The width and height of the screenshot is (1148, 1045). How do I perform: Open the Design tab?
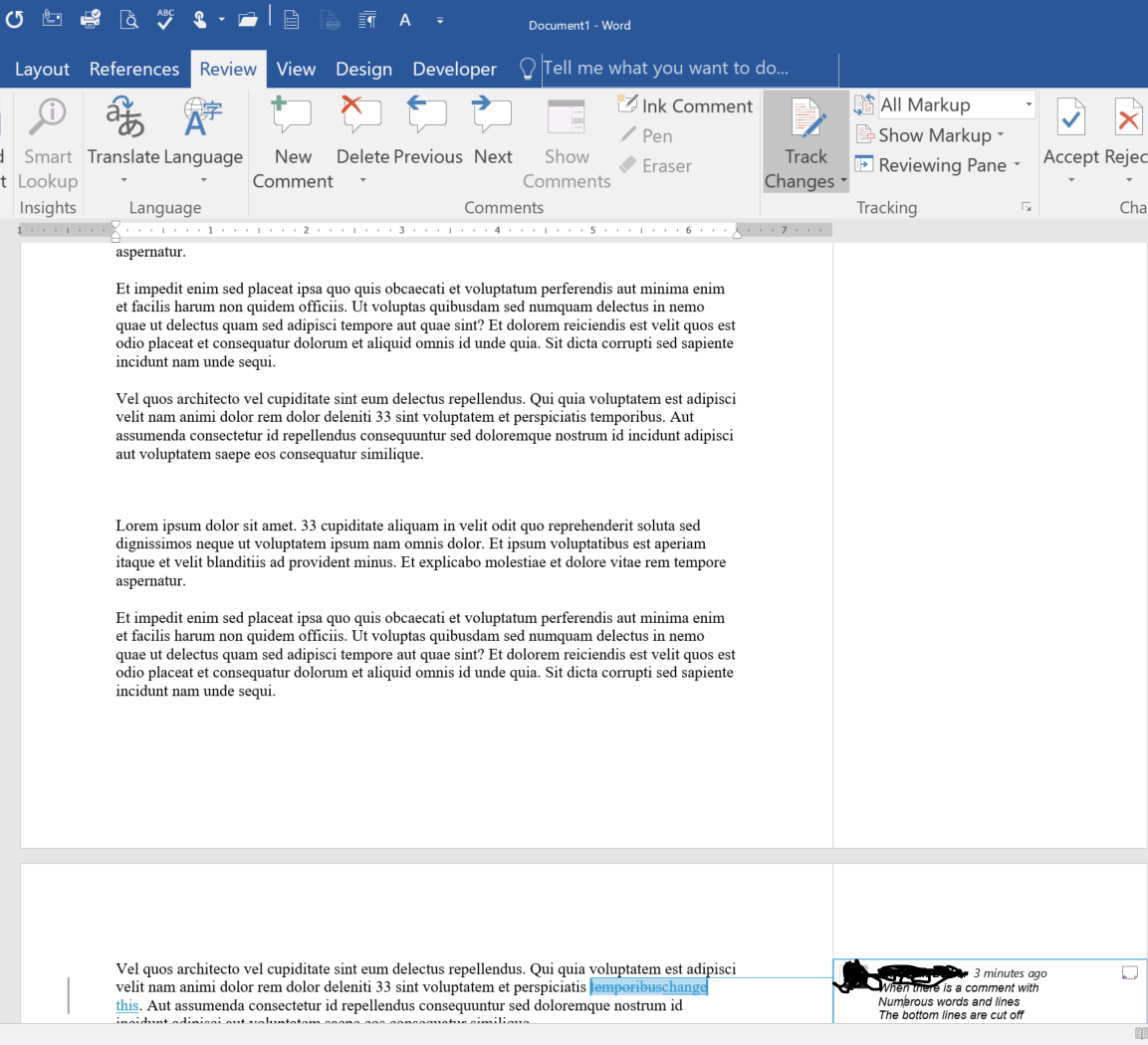(363, 69)
